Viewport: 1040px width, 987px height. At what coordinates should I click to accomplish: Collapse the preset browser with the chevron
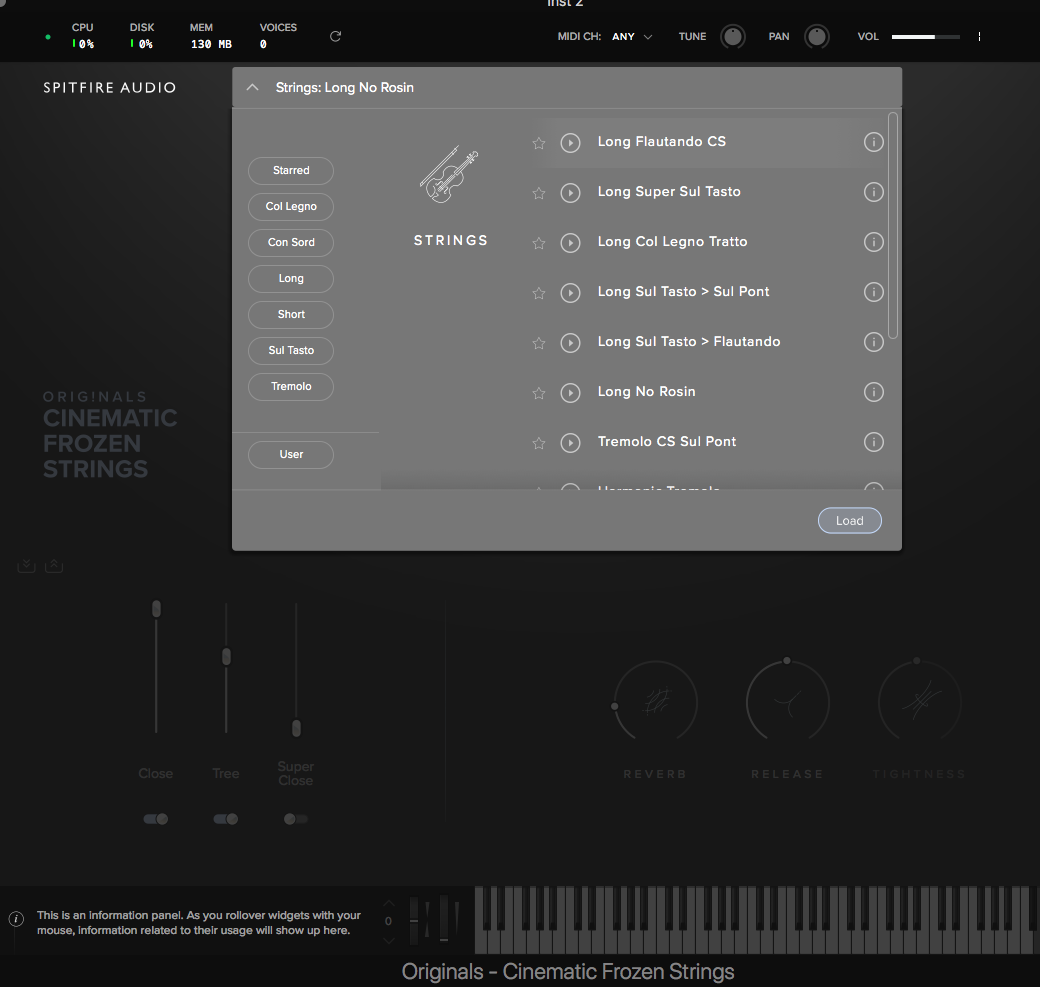252,87
